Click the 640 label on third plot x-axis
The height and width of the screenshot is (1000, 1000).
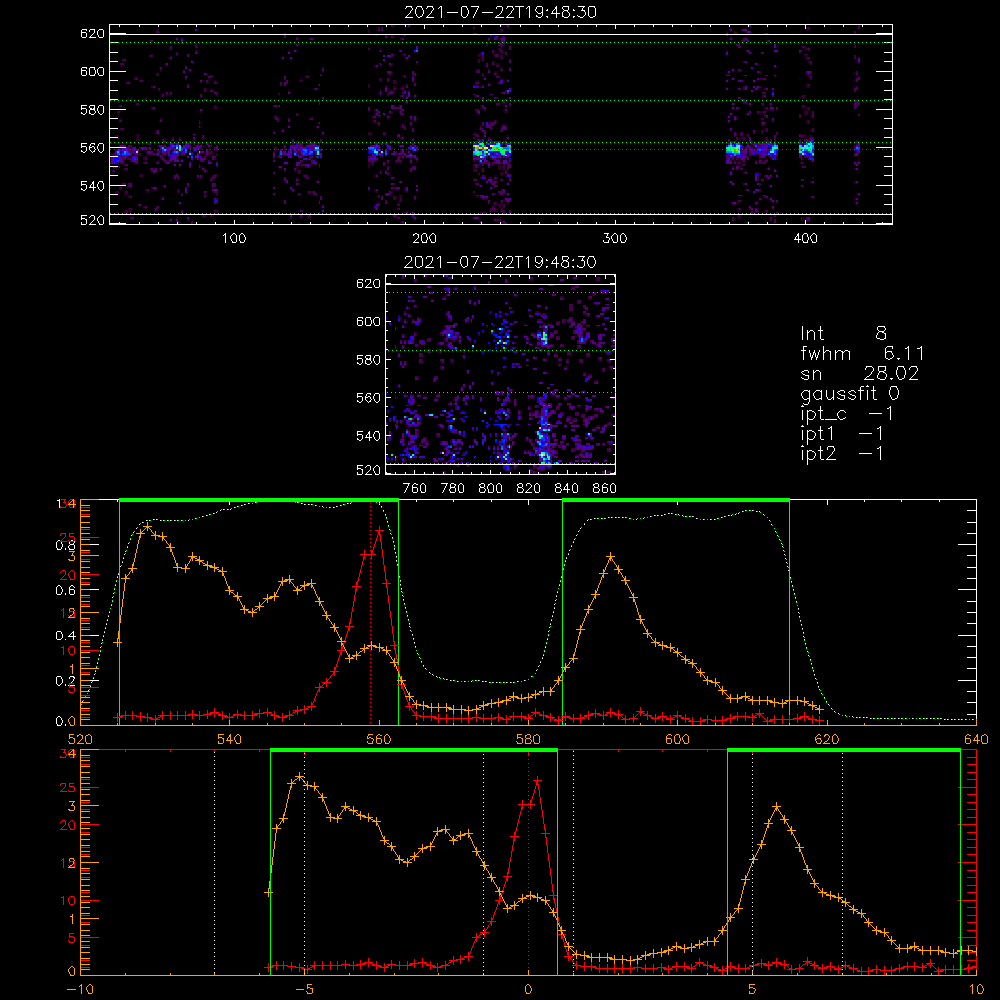point(976,739)
